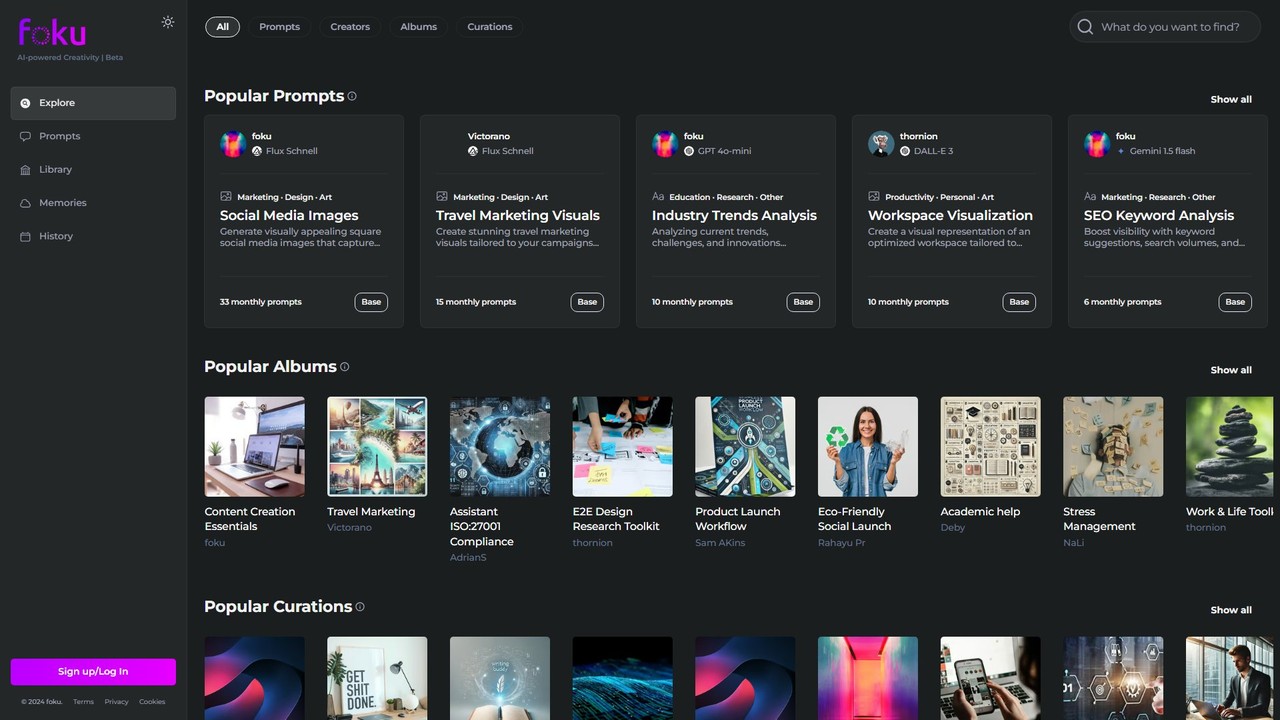Click info icon next to Popular Prompts

point(352,96)
